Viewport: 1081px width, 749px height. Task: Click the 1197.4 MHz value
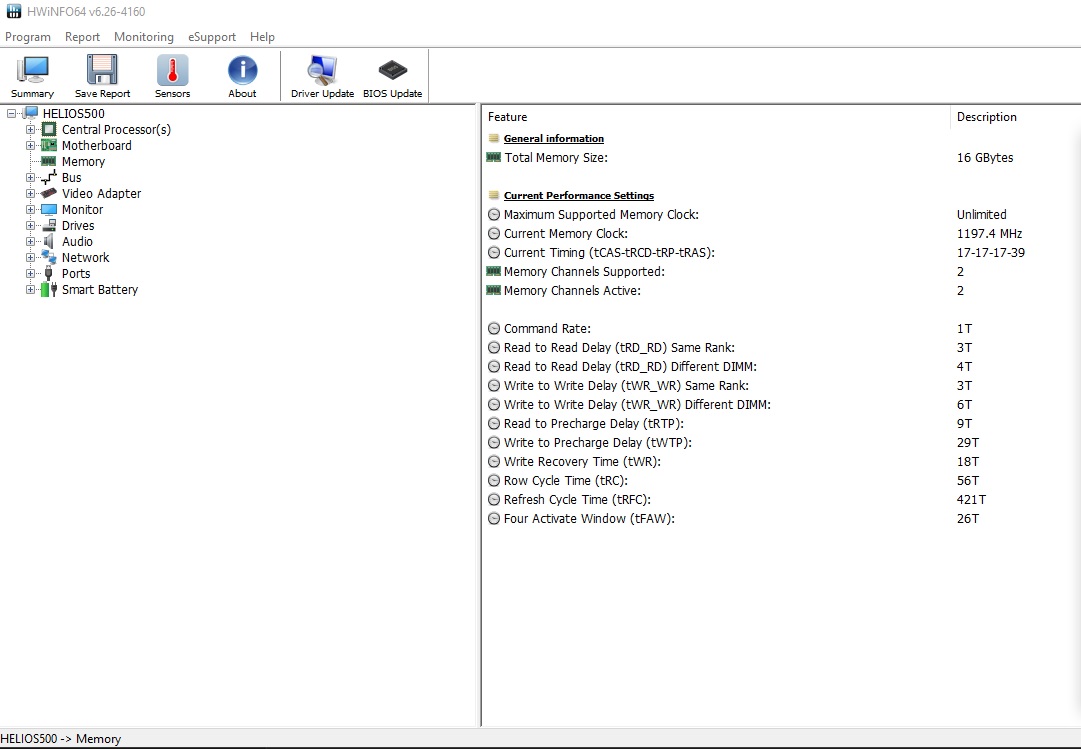pyautogui.click(x=989, y=234)
